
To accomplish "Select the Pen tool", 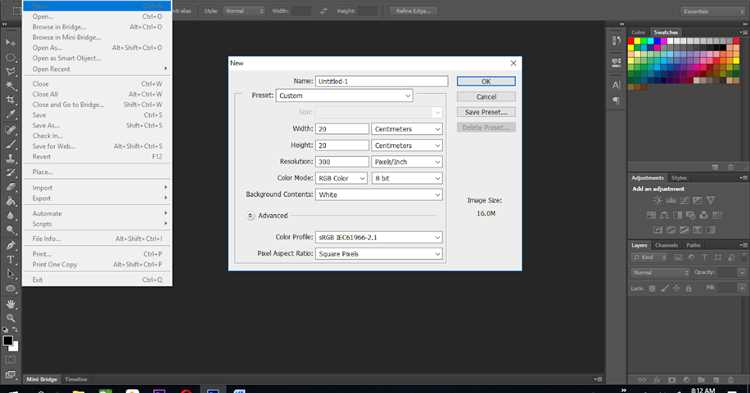I will tap(10, 245).
